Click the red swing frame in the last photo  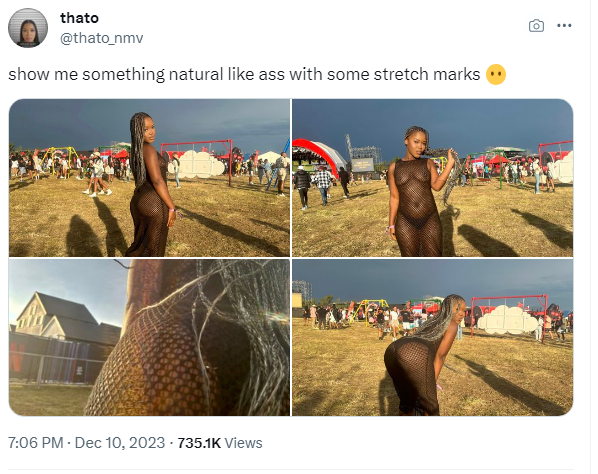[509, 315]
